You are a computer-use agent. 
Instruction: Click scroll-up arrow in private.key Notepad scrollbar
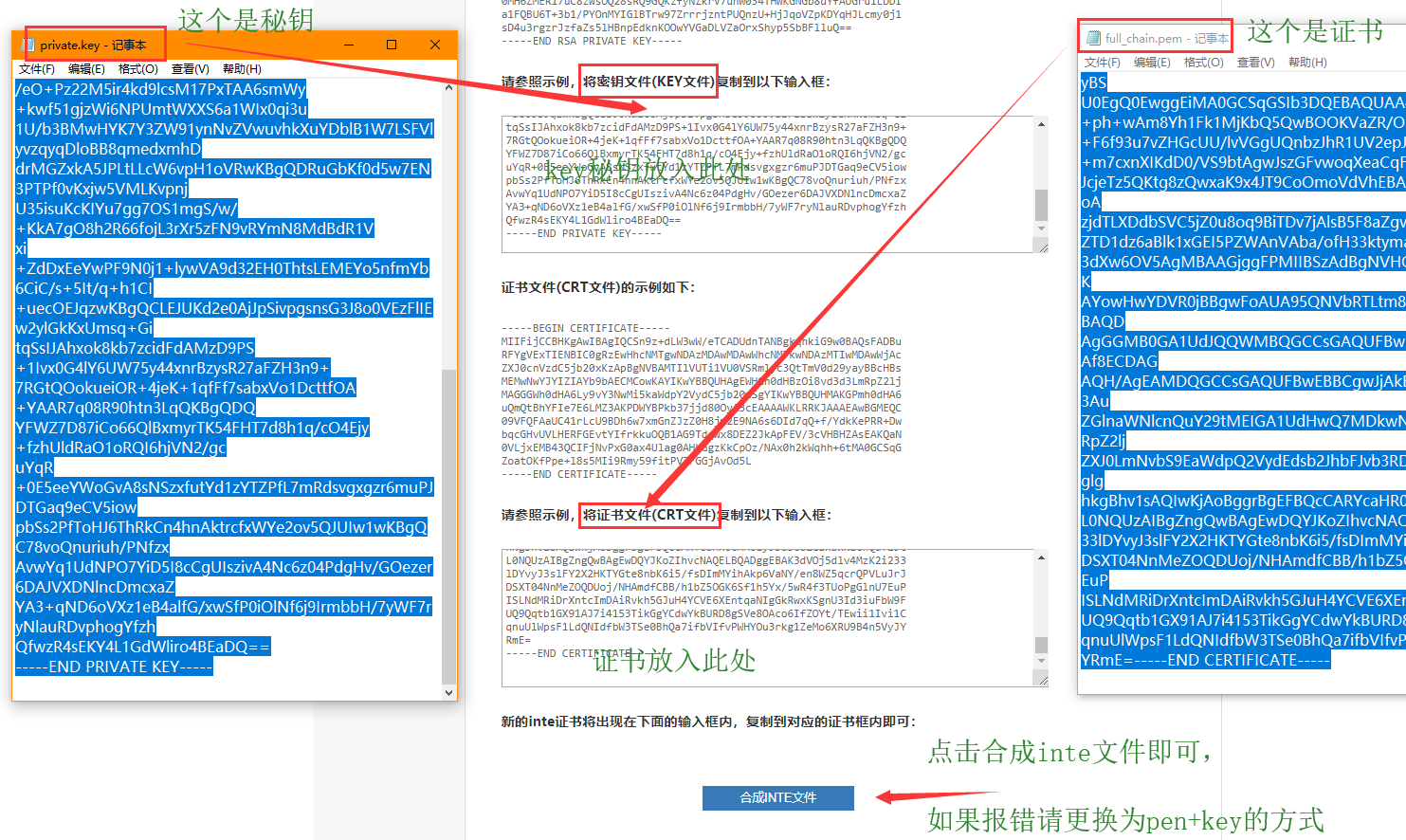449,87
